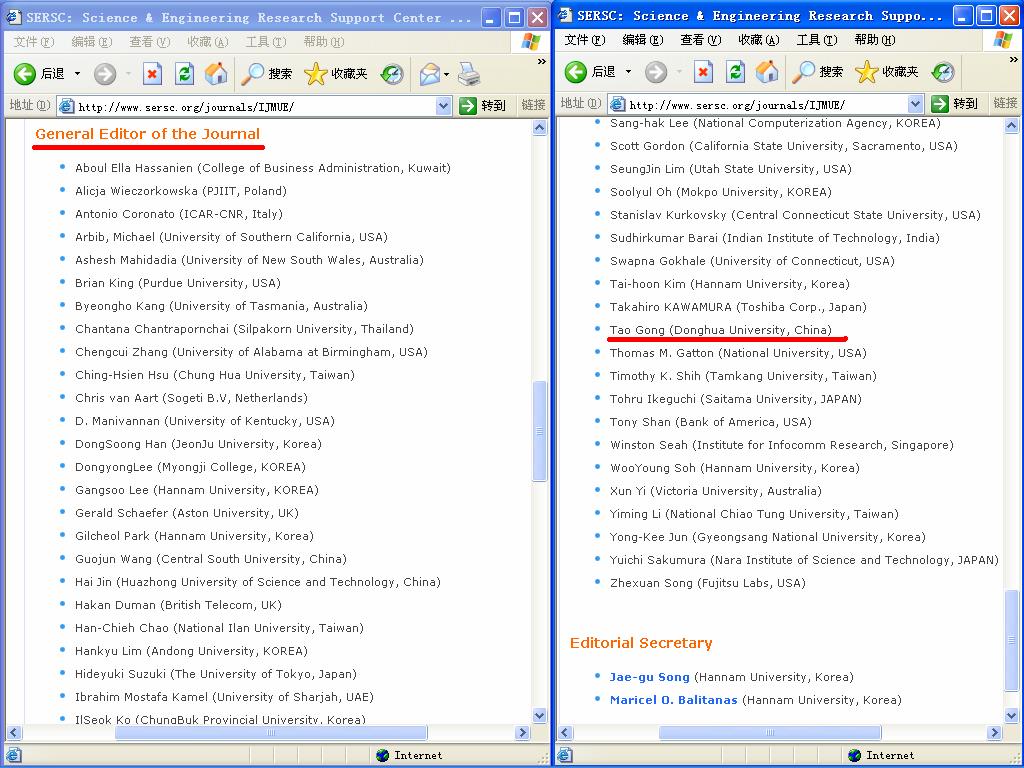Click the Back arrow in left window

(x=25, y=74)
